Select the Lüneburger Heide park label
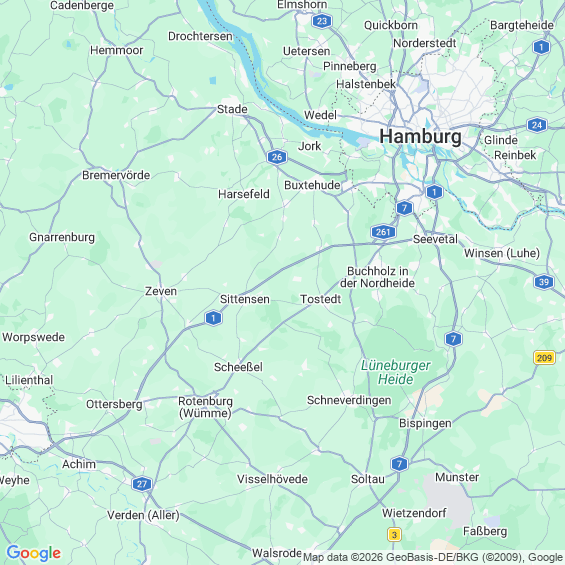The height and width of the screenshot is (565, 565). [396, 372]
